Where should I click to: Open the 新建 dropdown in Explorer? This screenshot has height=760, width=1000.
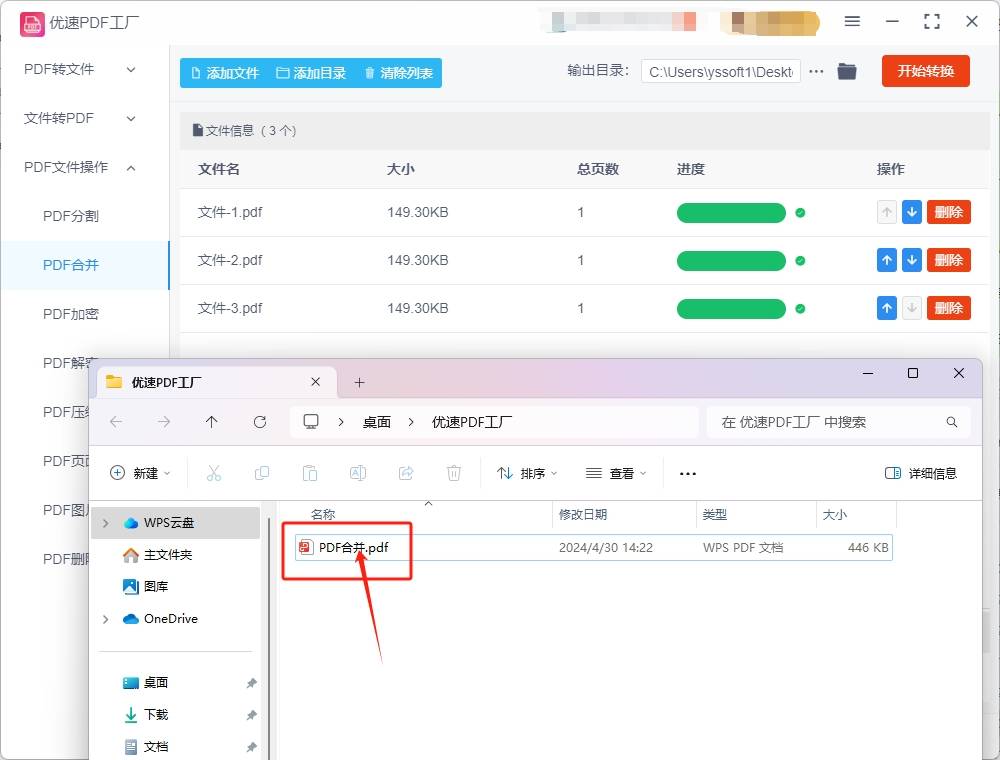(140, 473)
